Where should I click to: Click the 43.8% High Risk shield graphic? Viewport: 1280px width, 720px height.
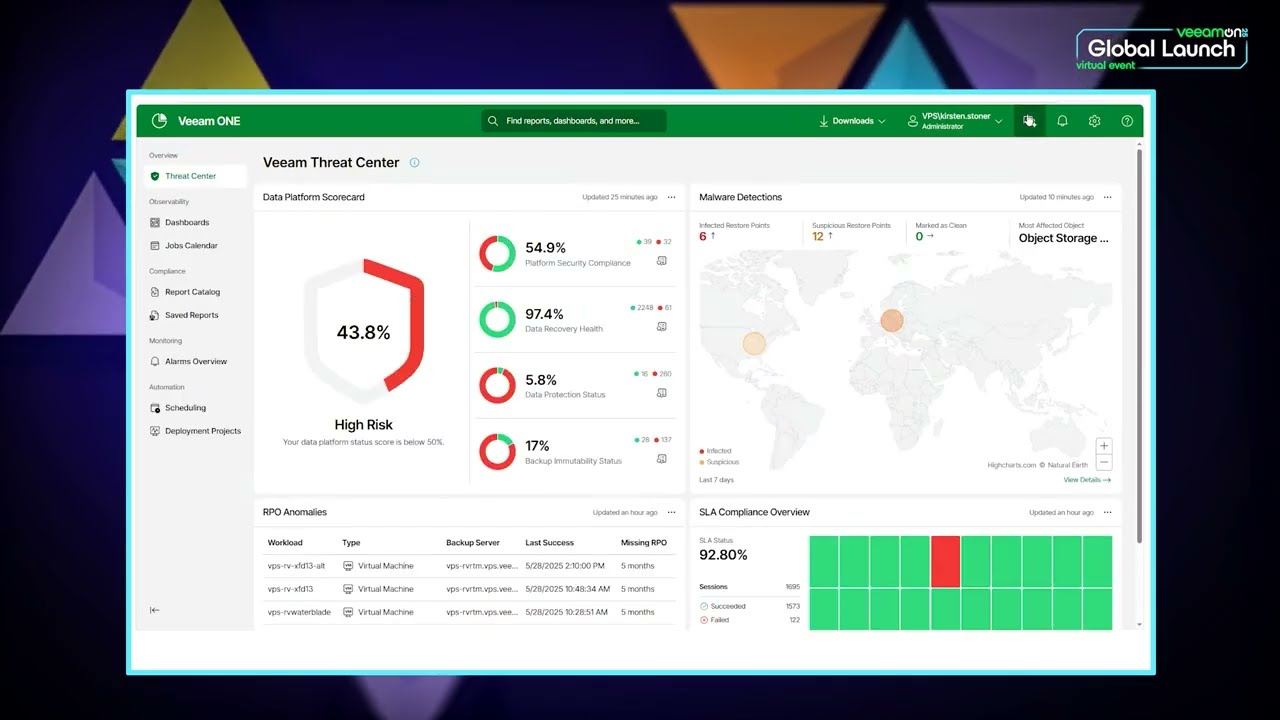364,331
